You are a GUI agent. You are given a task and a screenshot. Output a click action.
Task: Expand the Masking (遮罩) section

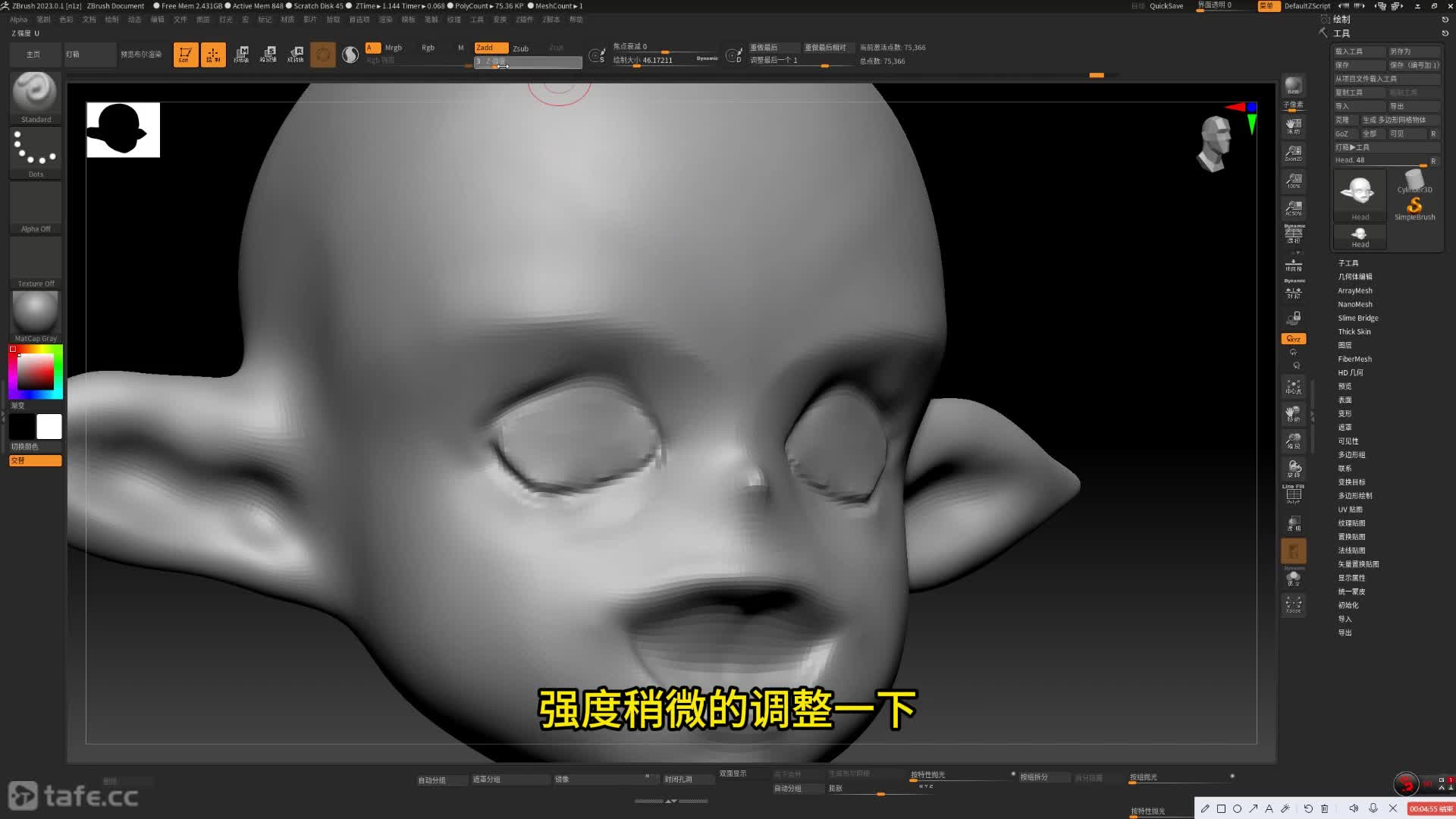point(1345,427)
